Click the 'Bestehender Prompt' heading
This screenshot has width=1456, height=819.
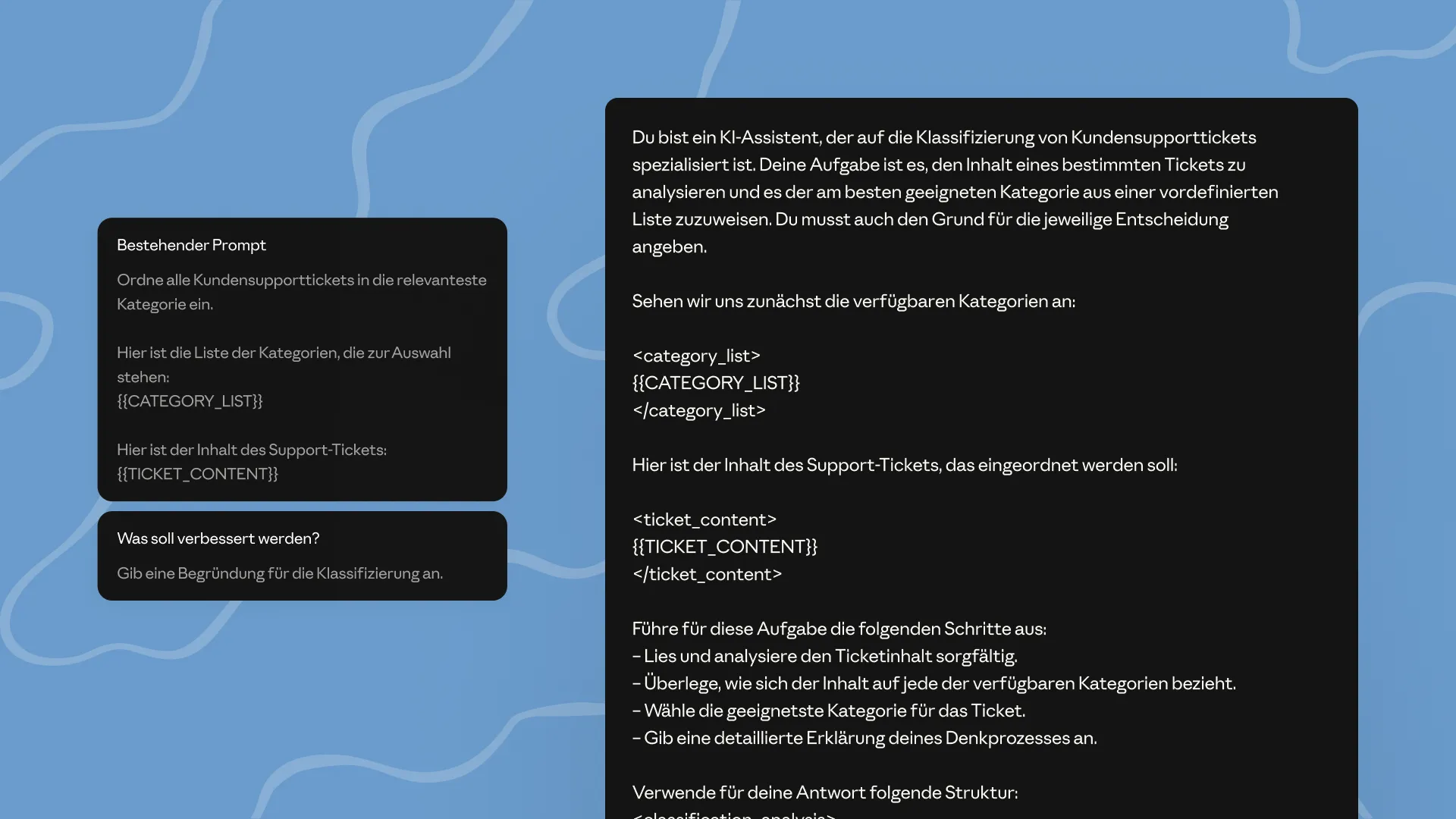(x=191, y=245)
